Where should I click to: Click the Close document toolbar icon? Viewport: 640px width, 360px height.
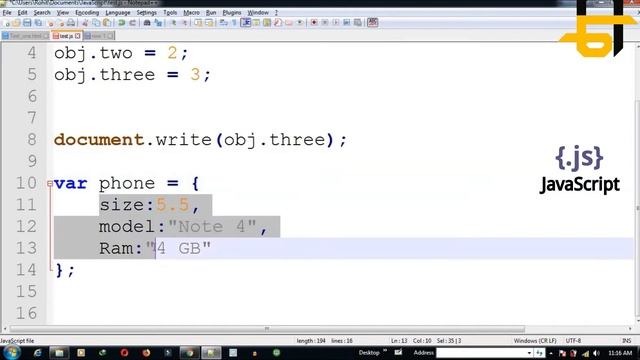pos(51,23)
